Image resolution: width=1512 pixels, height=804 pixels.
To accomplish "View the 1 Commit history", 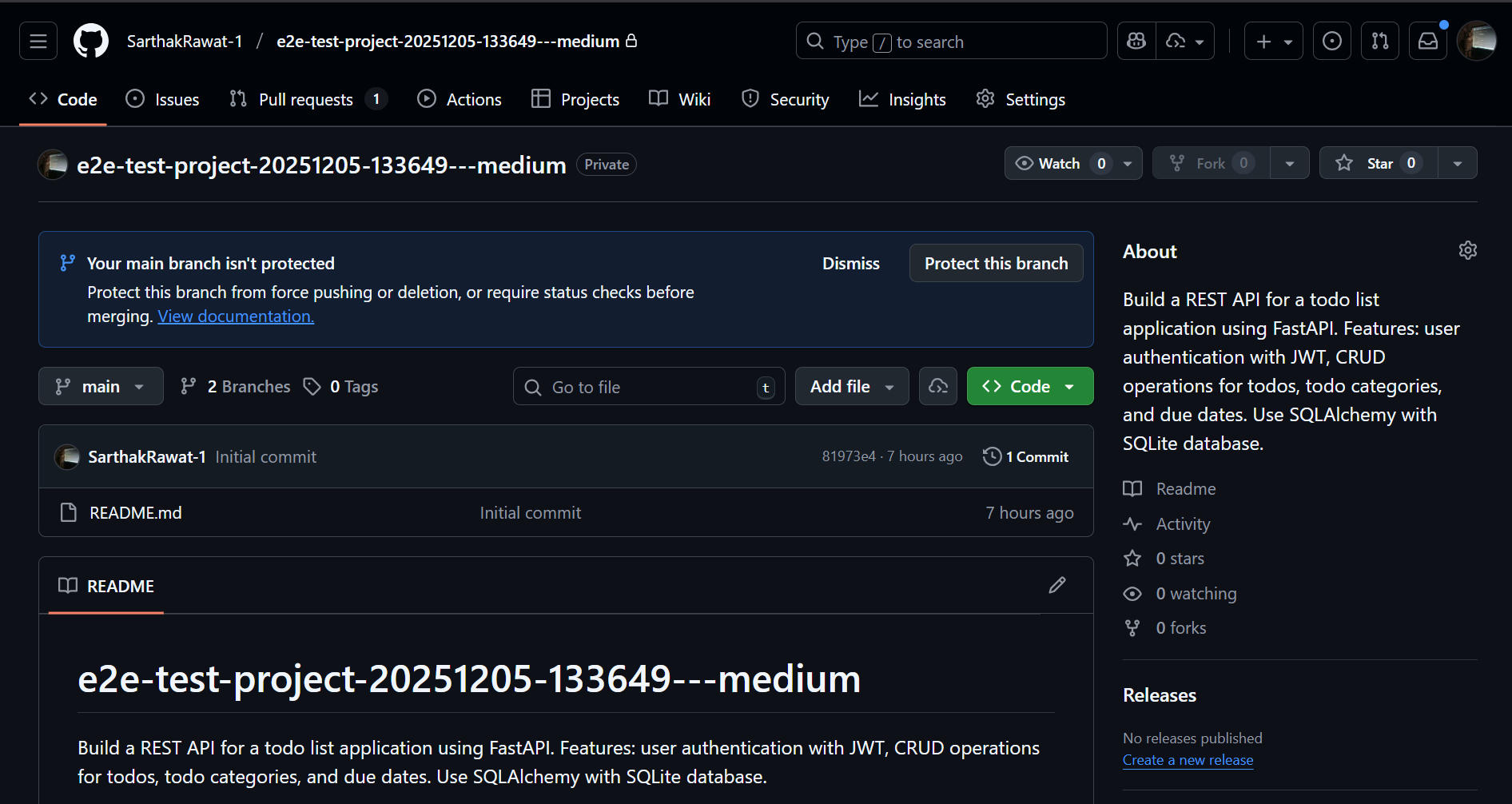I will 1026,456.
